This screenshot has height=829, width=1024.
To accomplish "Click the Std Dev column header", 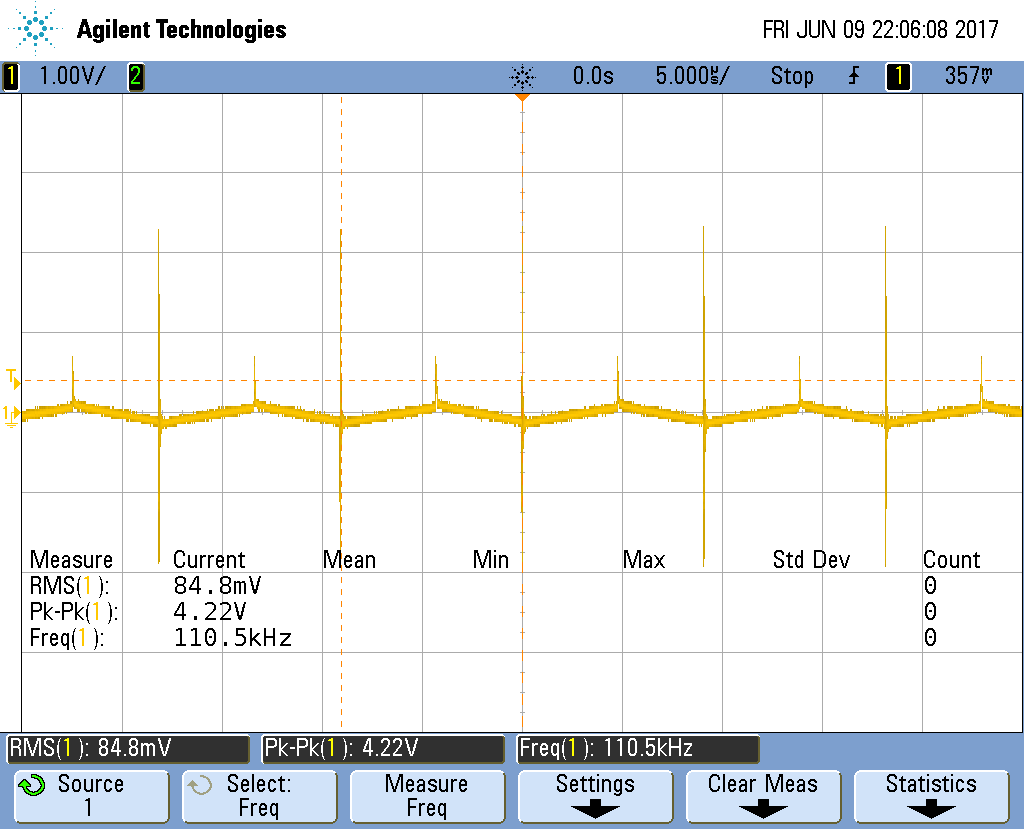I will [811, 560].
